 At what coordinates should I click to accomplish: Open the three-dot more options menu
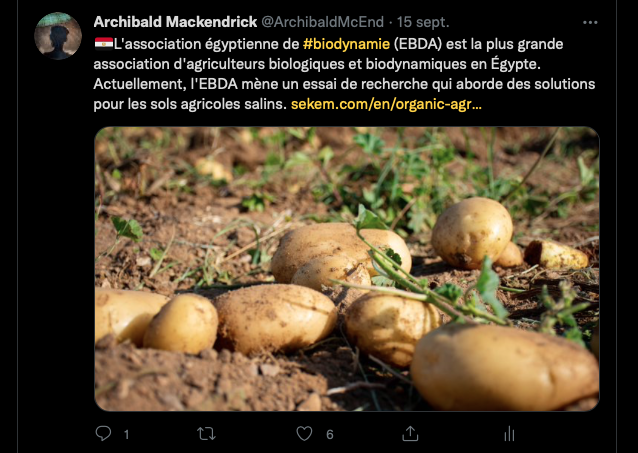tap(590, 22)
